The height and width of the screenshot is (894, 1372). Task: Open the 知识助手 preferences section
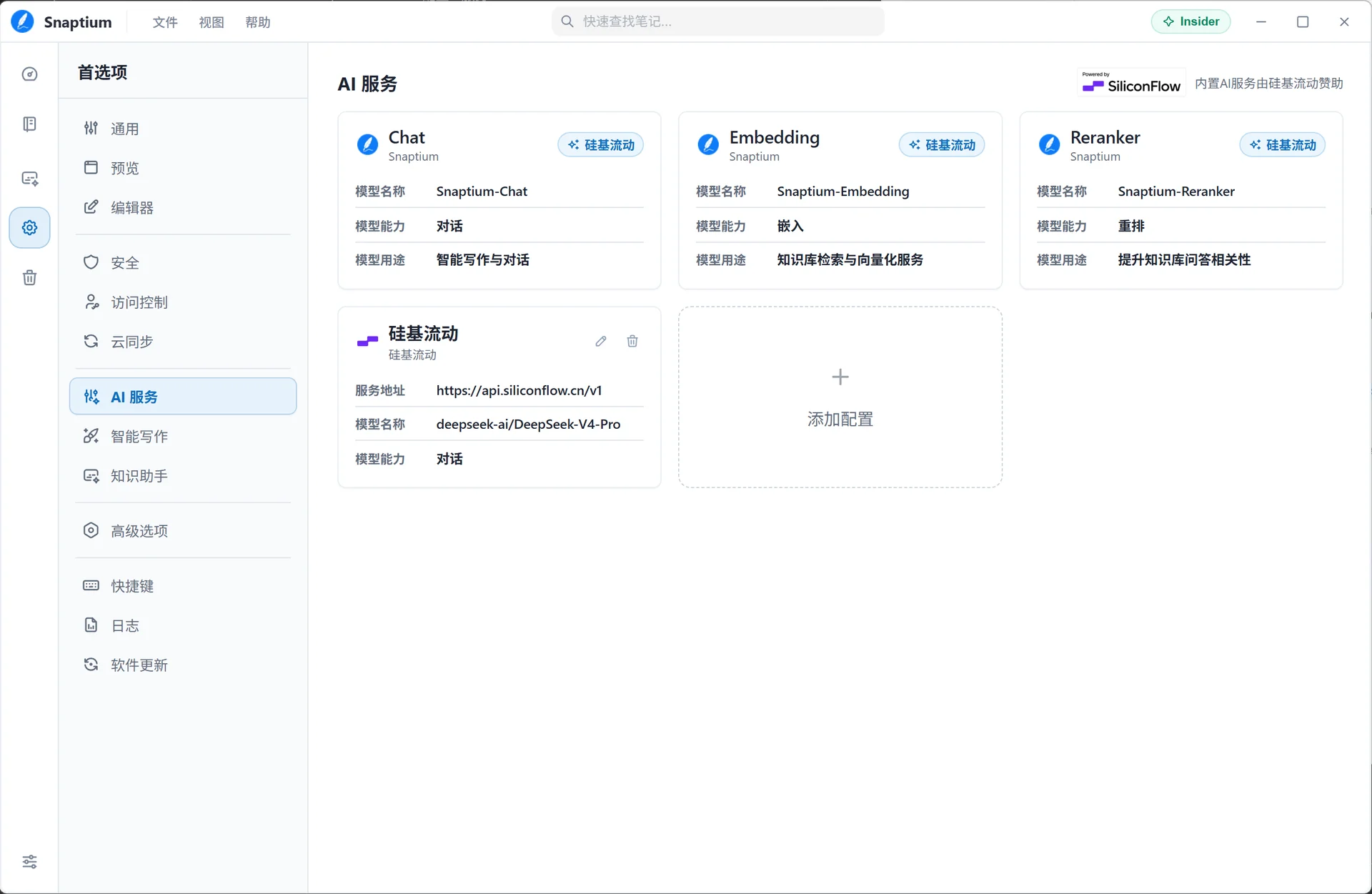183,476
